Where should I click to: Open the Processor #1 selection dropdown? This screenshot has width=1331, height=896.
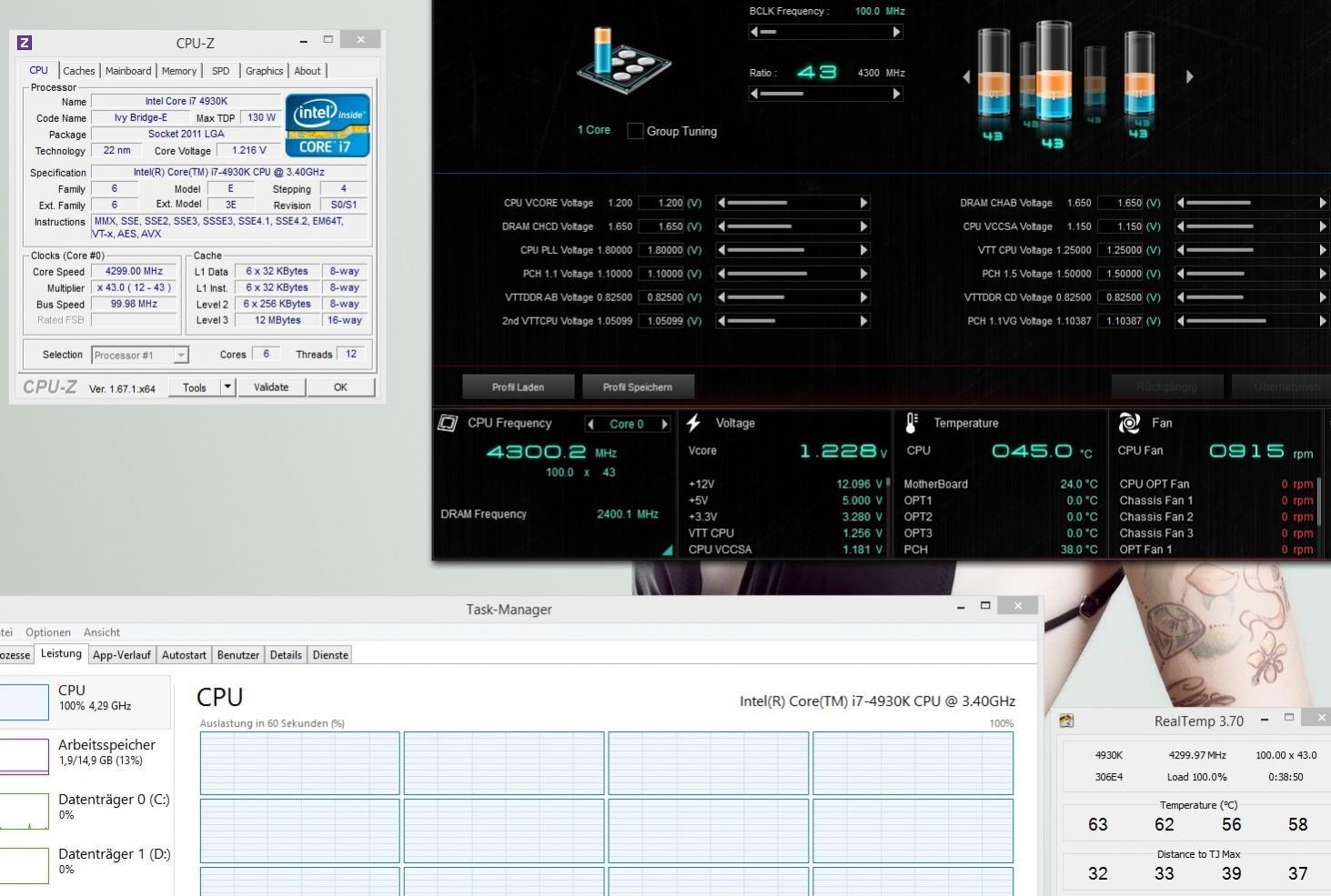pos(139,355)
